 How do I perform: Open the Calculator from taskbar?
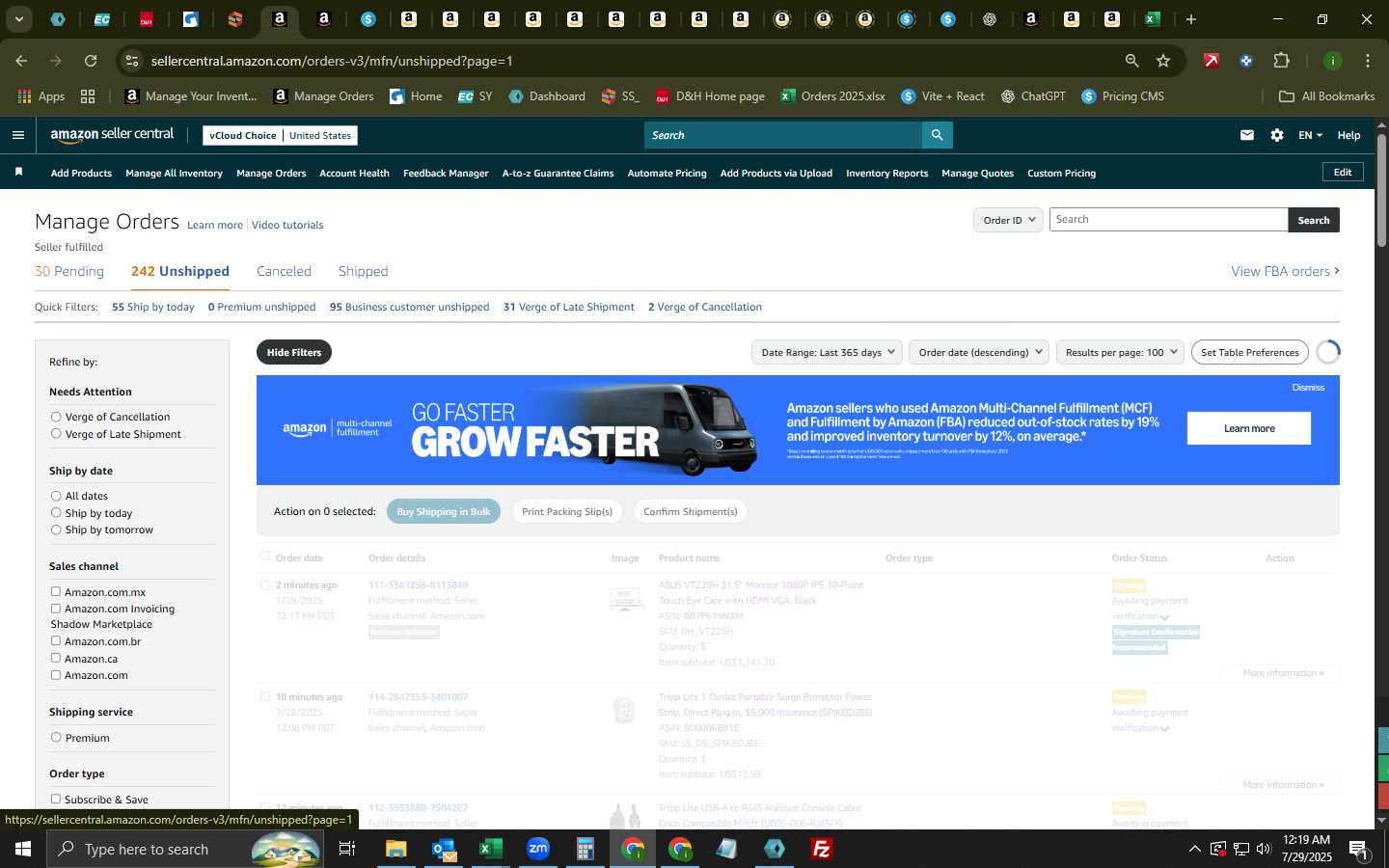click(586, 849)
